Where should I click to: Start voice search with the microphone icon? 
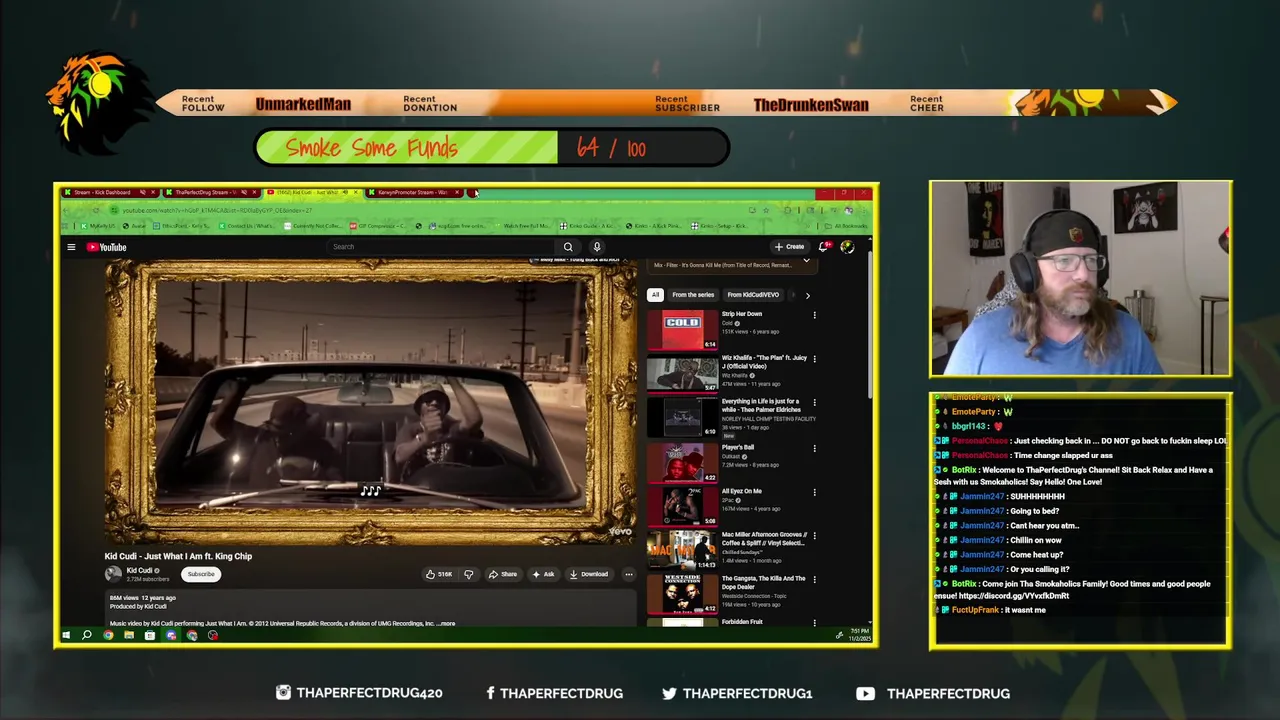click(x=597, y=247)
